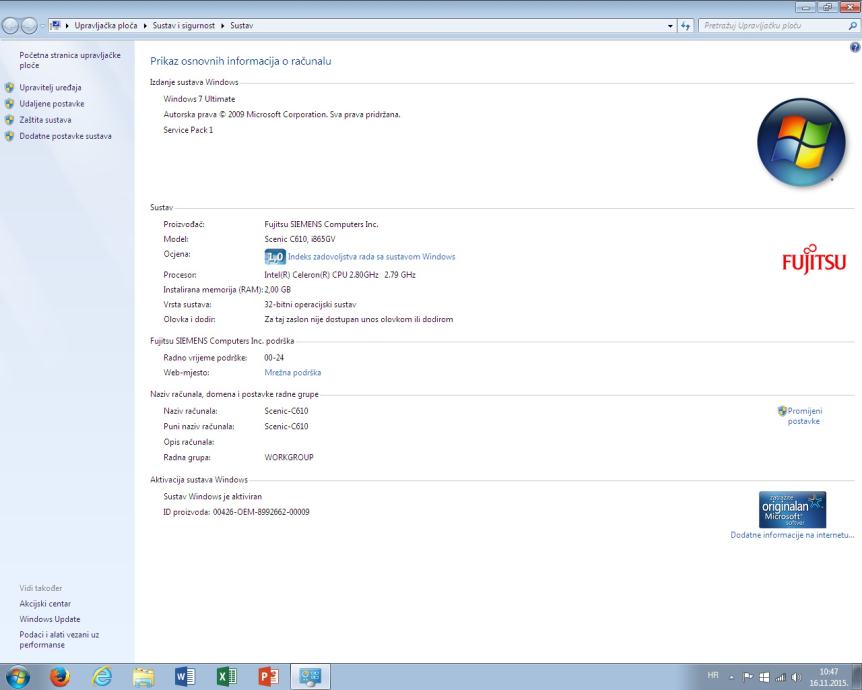The height and width of the screenshot is (690, 862).
Task: Click the blue help question mark icon
Action: [855, 48]
